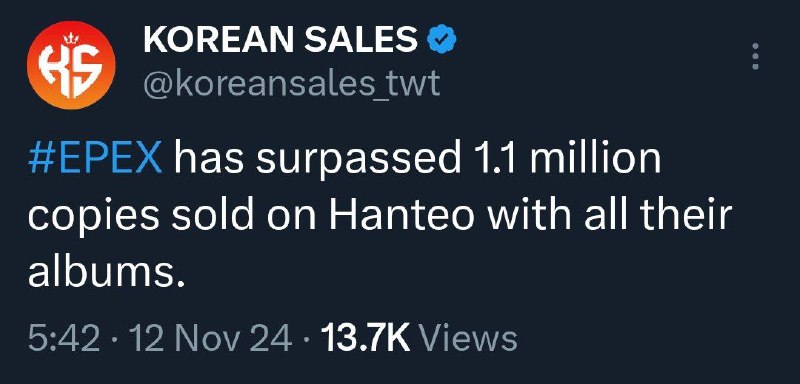Open the KOREAN SALES profile avatar
Image resolution: width=800 pixels, height=384 pixels.
click(x=71, y=65)
